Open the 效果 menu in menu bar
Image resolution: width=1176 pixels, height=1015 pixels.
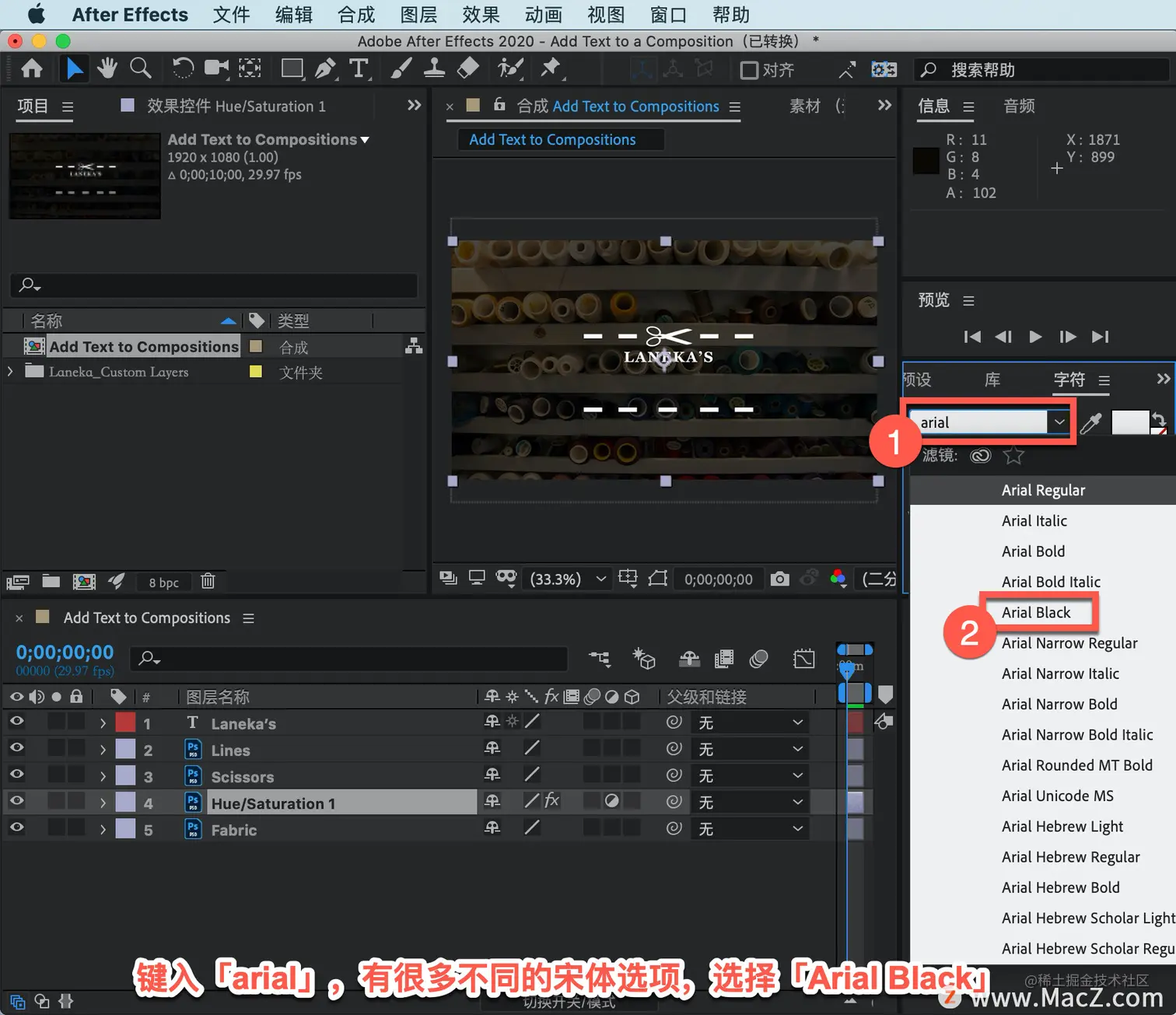481,15
